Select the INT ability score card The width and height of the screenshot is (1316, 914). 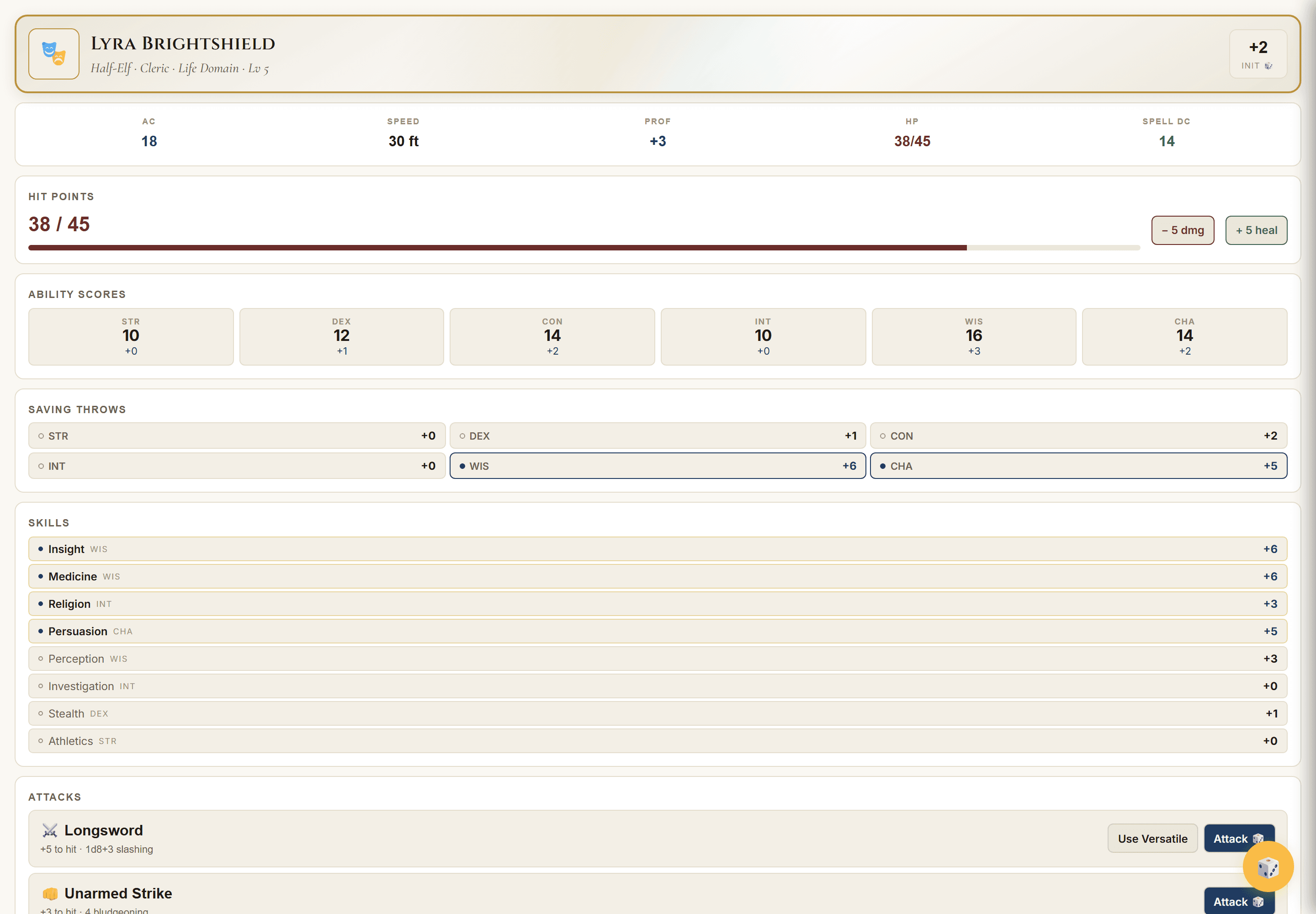point(764,337)
